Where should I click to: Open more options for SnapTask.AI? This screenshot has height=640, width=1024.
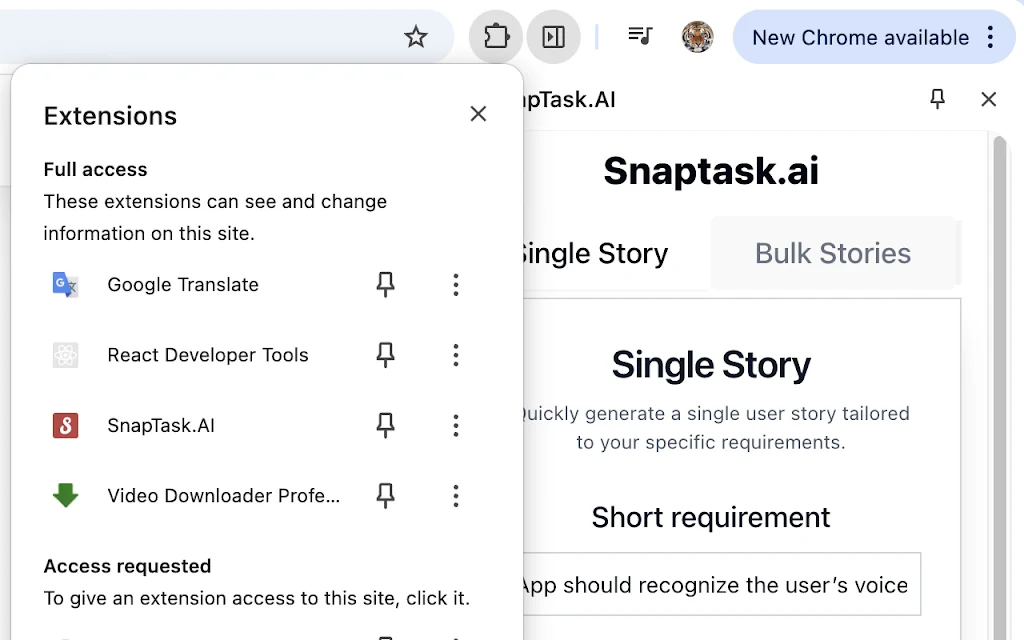click(x=455, y=426)
